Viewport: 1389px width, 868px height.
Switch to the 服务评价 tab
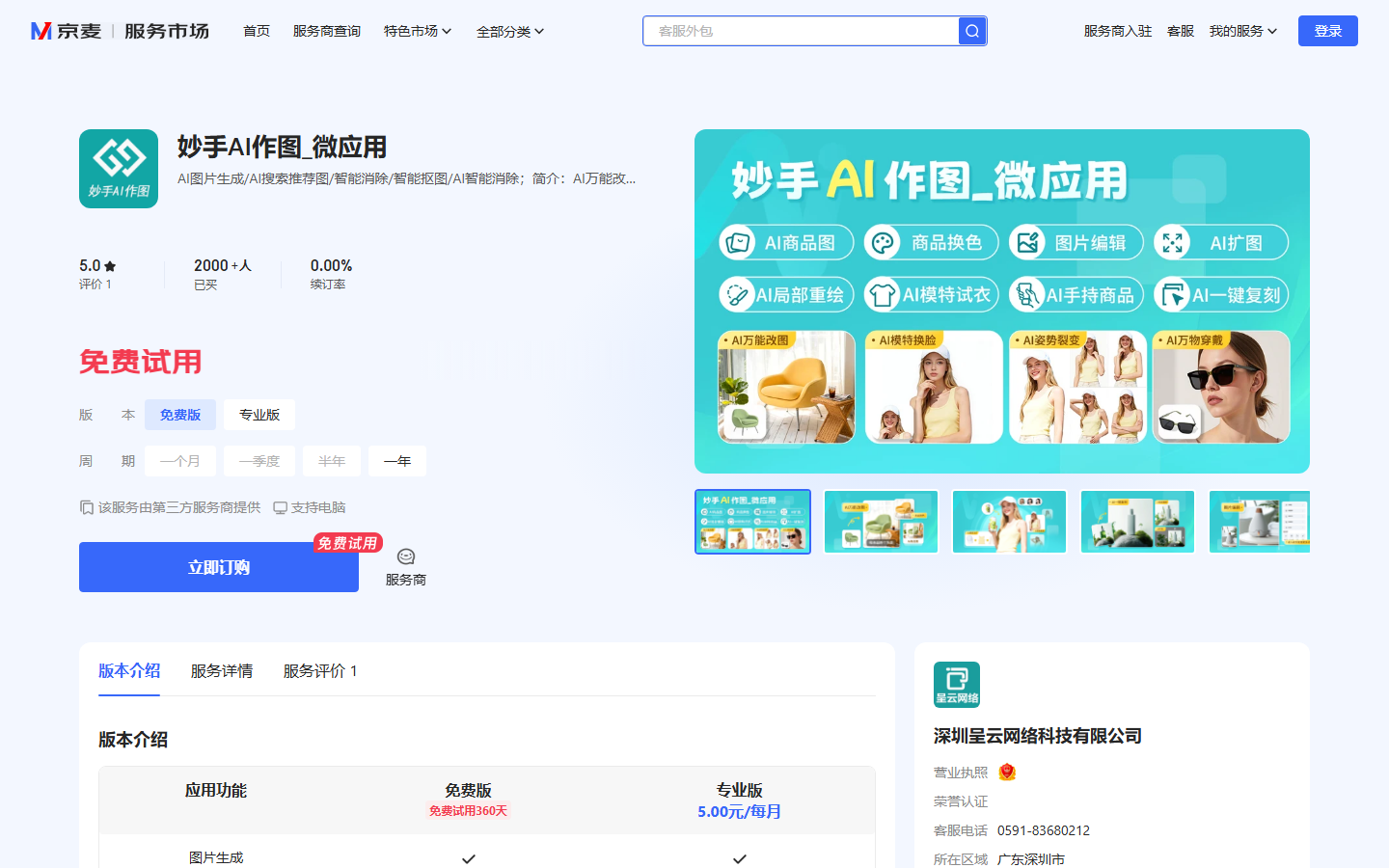320,670
